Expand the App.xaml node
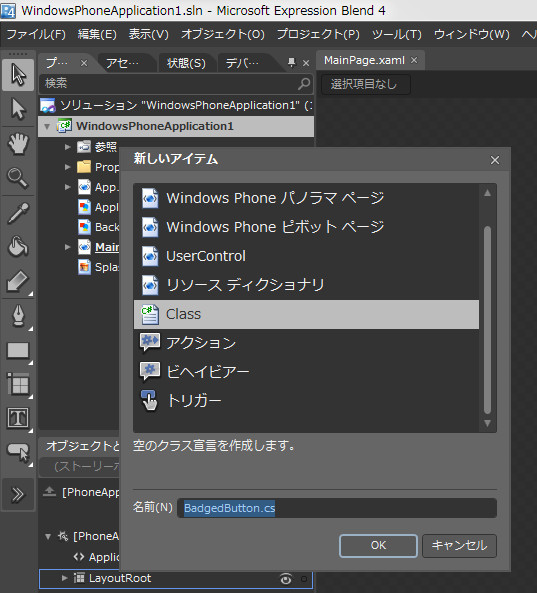The height and width of the screenshot is (593, 537). coord(67,187)
